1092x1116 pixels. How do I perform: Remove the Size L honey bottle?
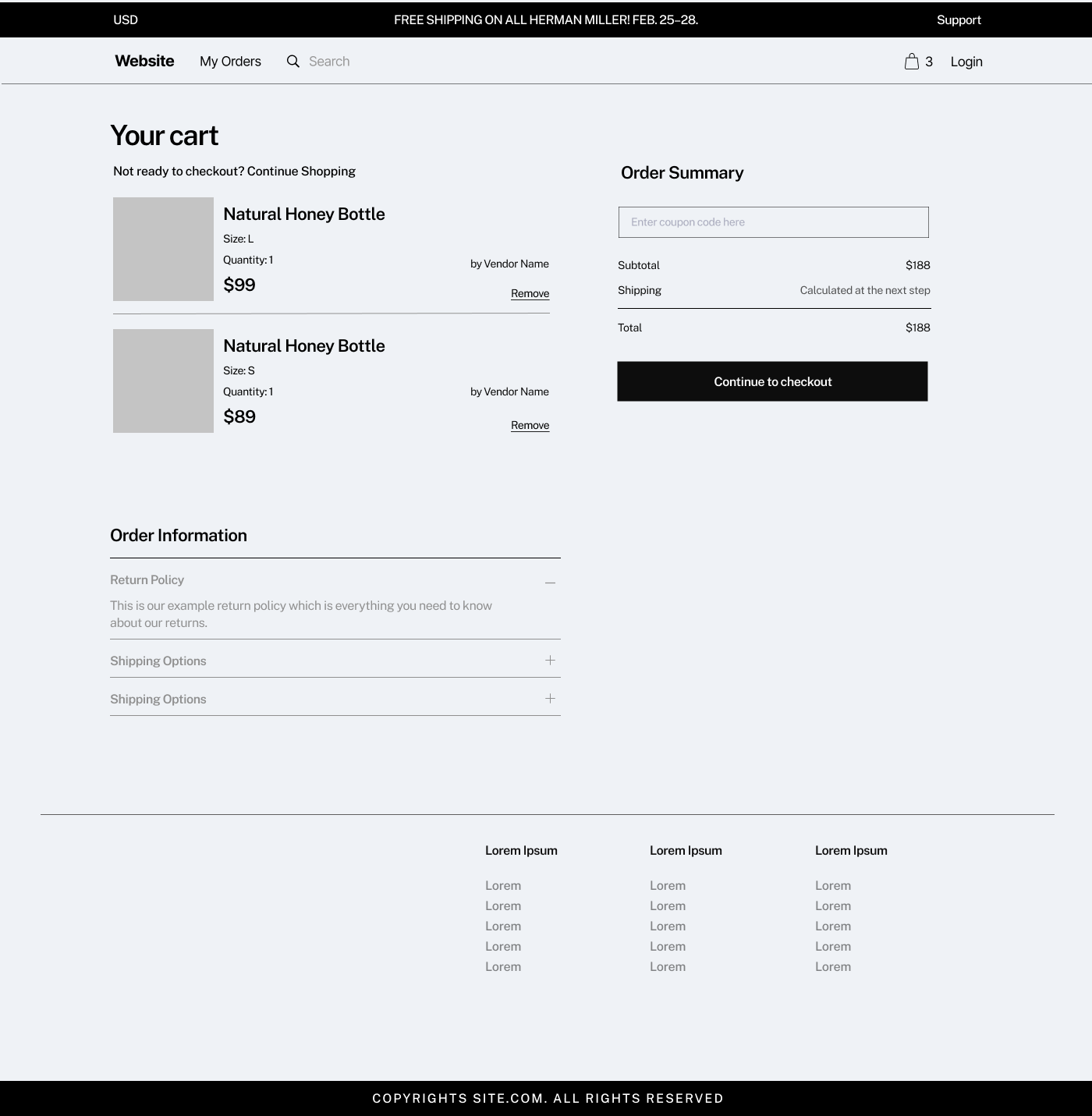(530, 293)
